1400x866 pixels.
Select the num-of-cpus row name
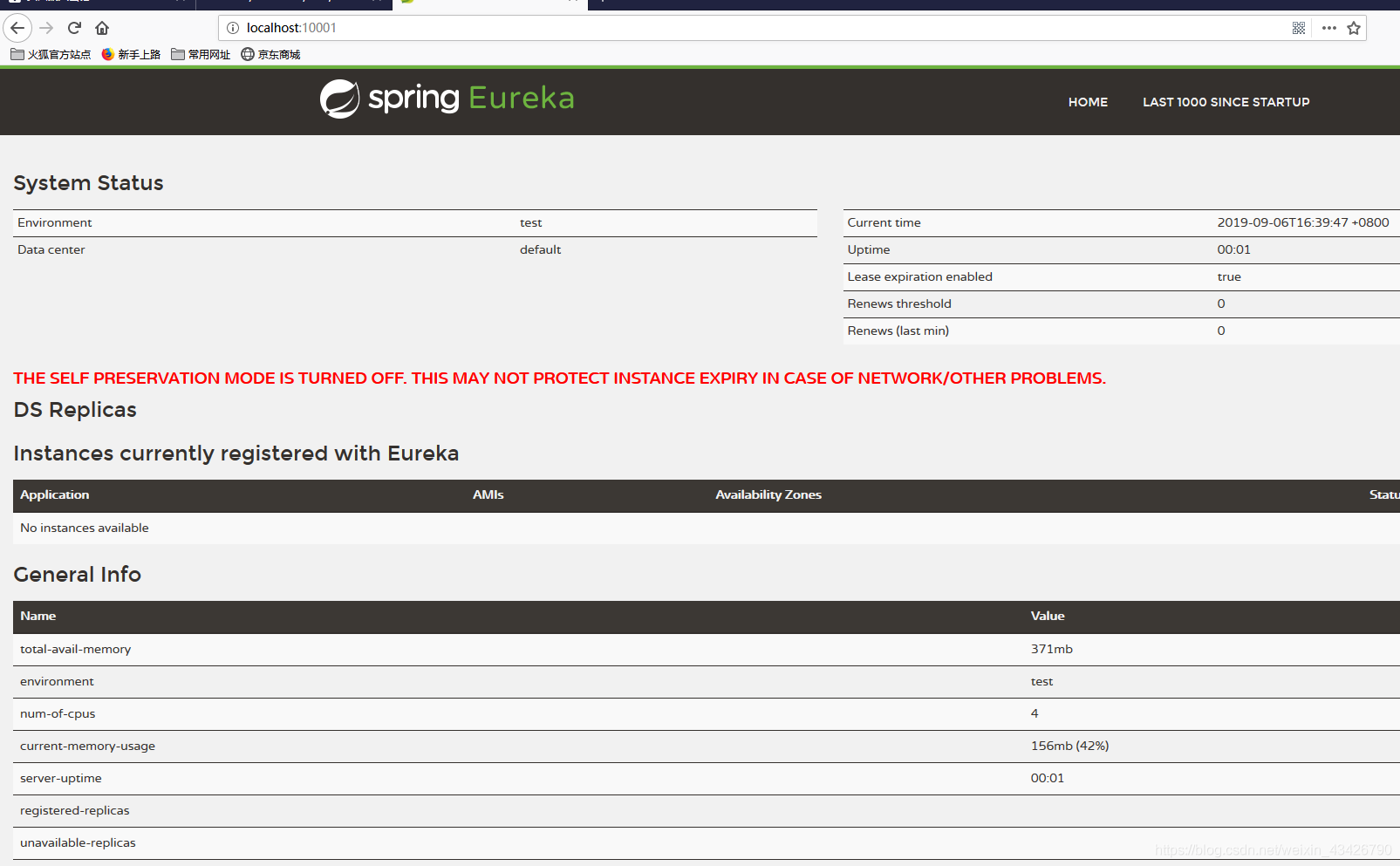58,713
